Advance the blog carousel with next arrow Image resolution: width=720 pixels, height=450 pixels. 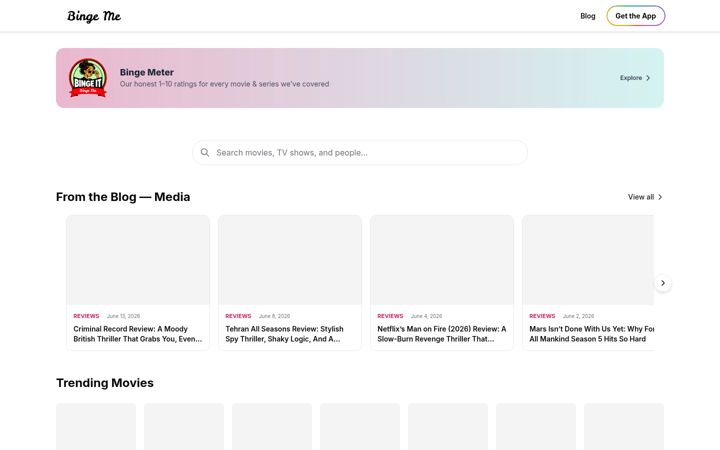click(x=663, y=283)
